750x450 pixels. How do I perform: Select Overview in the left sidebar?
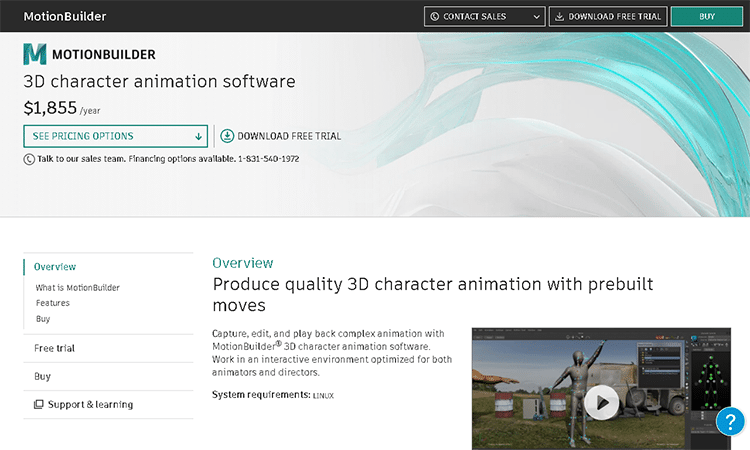[x=55, y=267]
